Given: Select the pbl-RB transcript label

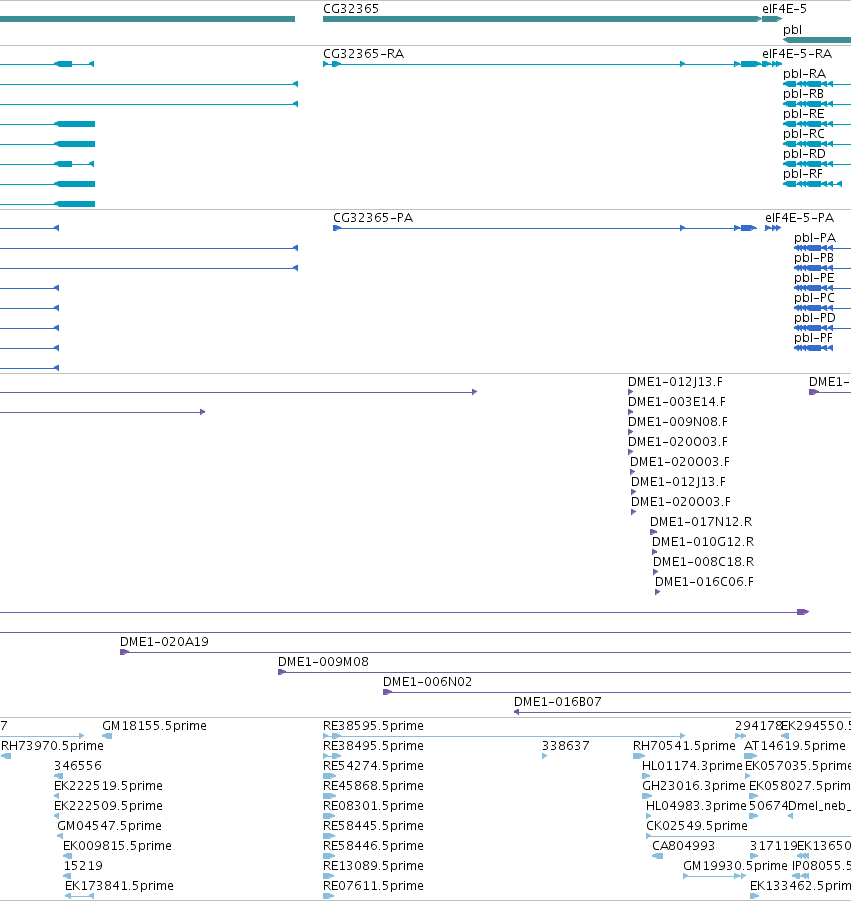Looking at the screenshot, I should click(x=803, y=94).
